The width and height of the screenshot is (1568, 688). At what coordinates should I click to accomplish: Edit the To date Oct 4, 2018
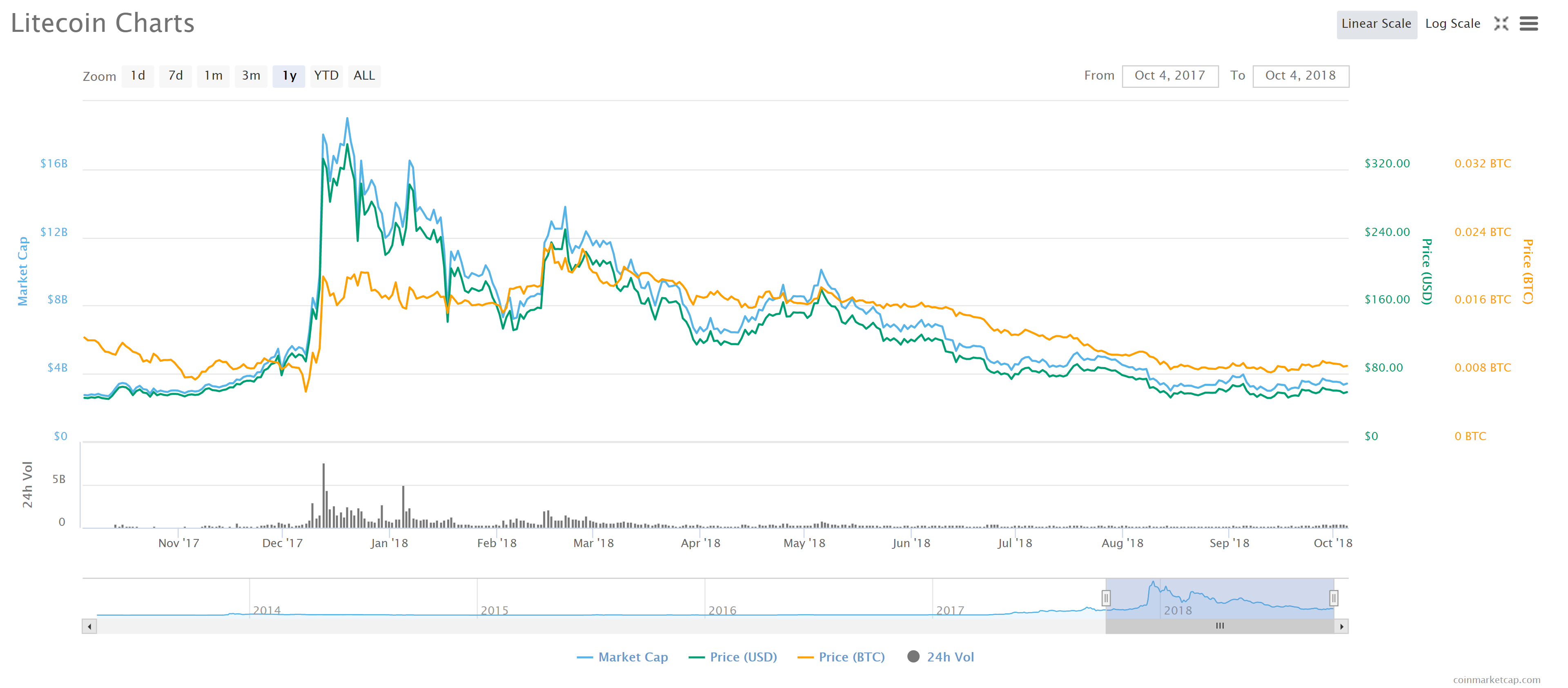click(x=1301, y=76)
